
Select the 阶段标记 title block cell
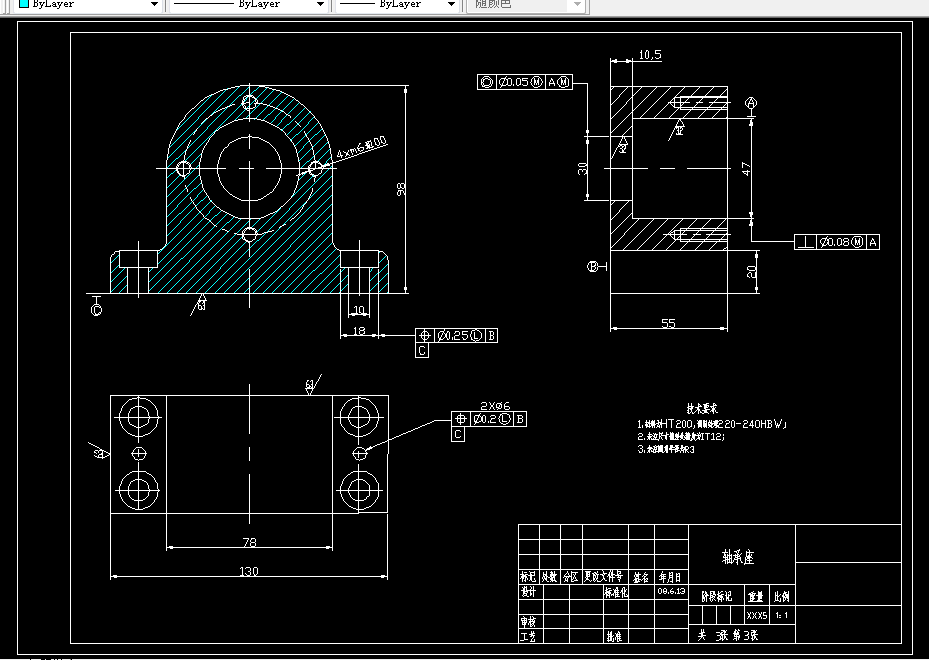click(716, 596)
